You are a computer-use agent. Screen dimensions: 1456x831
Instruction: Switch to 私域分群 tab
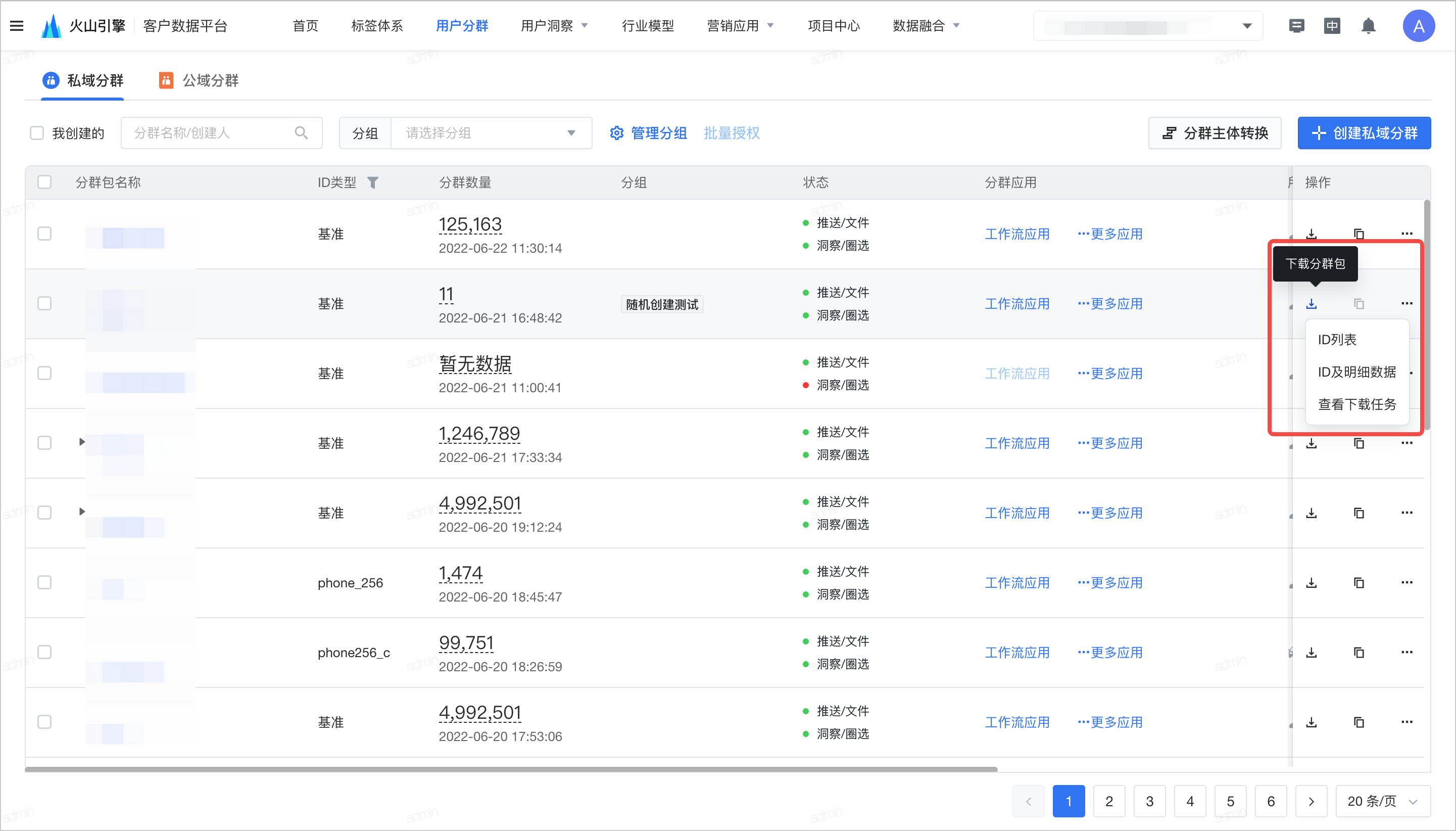[x=83, y=80]
